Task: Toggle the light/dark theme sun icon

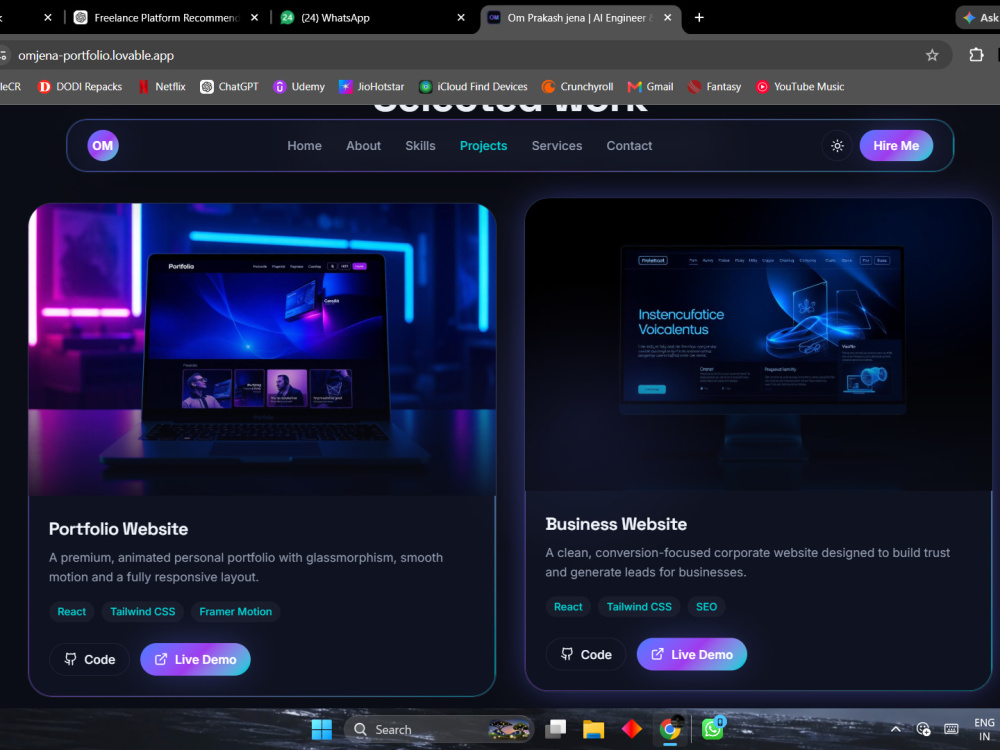Action: 837,145
